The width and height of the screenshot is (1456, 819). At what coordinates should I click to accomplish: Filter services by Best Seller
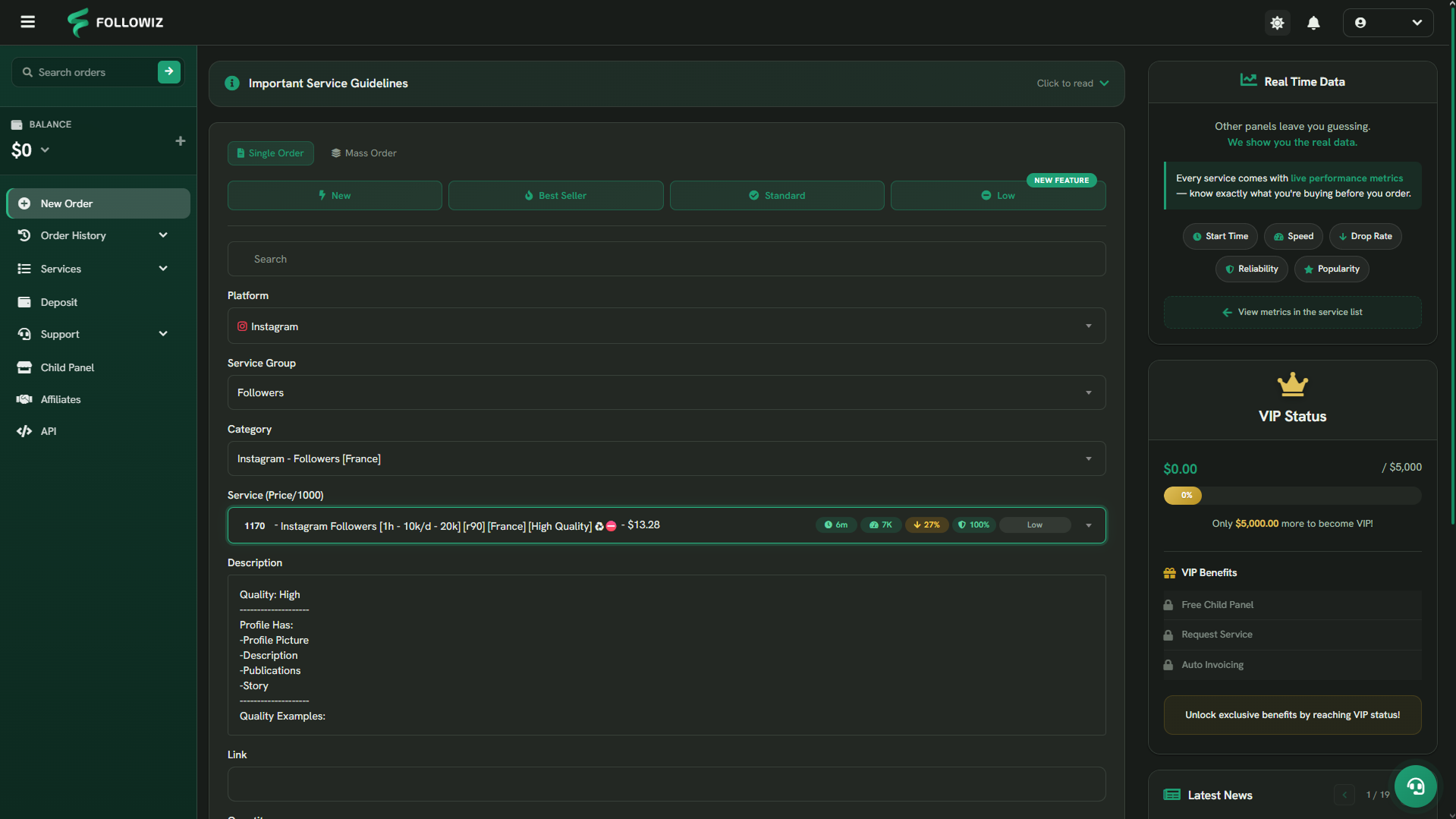[555, 195]
